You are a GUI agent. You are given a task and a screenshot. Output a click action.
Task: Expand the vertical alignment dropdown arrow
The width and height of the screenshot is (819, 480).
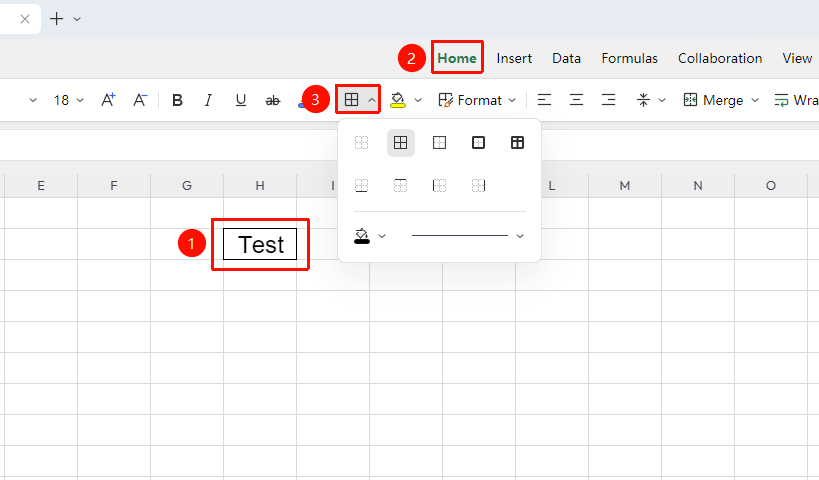(x=662, y=100)
